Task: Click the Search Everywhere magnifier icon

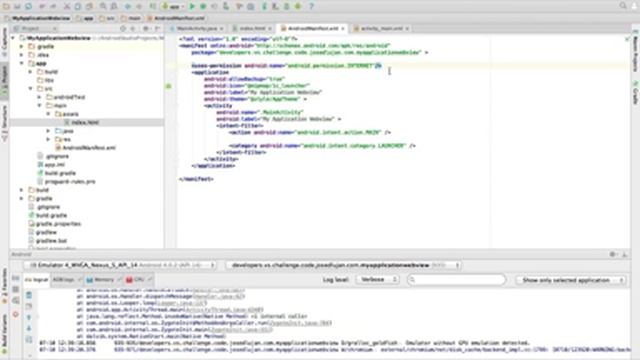Action: click(x=623, y=6)
